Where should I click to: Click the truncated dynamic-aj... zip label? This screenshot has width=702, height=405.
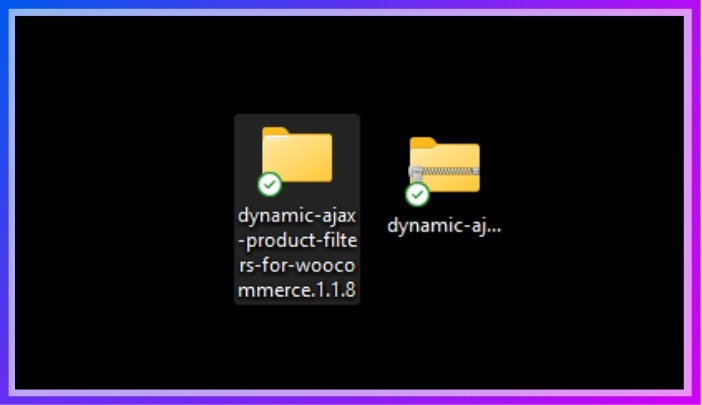444,226
